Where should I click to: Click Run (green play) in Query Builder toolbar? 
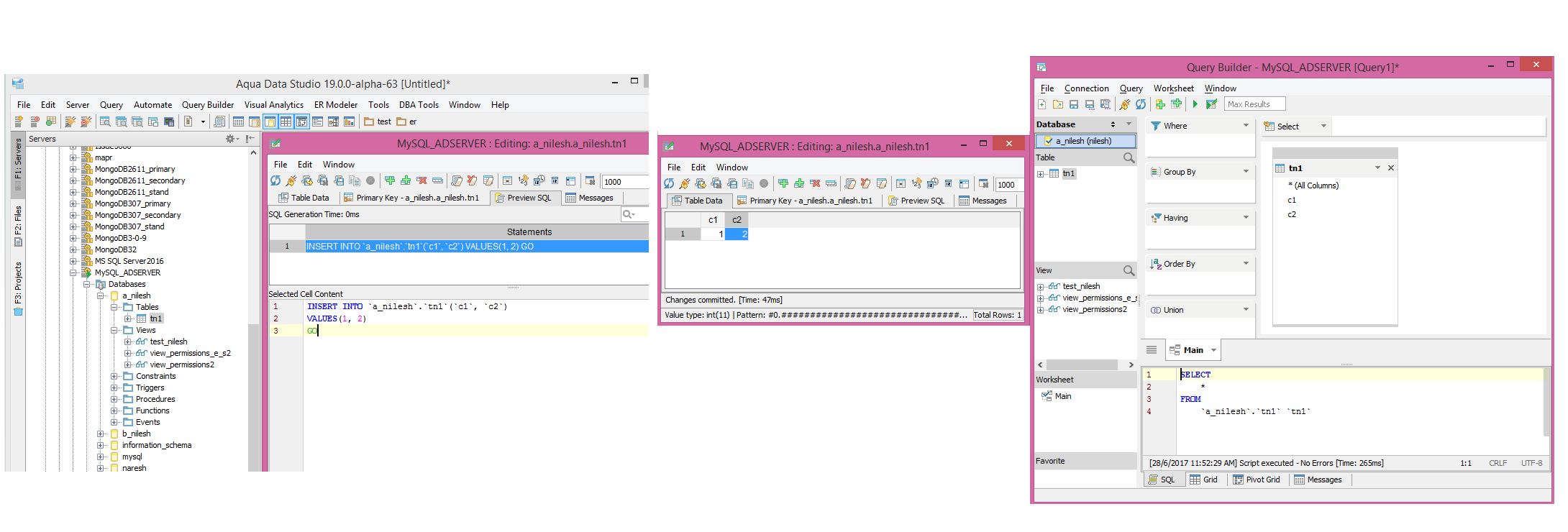[1195, 104]
